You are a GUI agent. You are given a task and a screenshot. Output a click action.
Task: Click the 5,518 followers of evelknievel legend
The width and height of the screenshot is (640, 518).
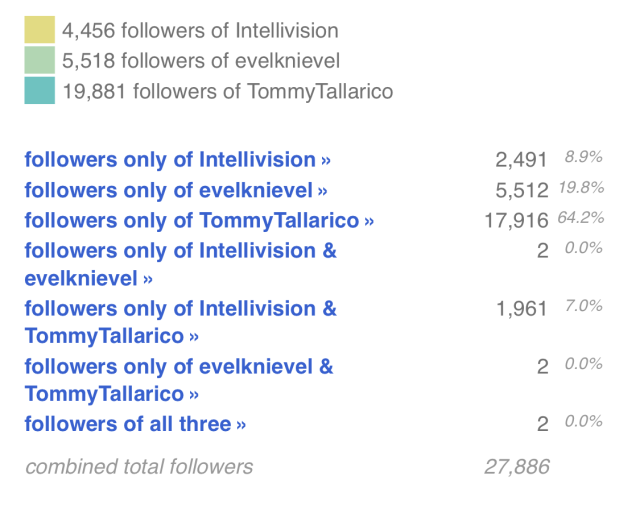201,61
